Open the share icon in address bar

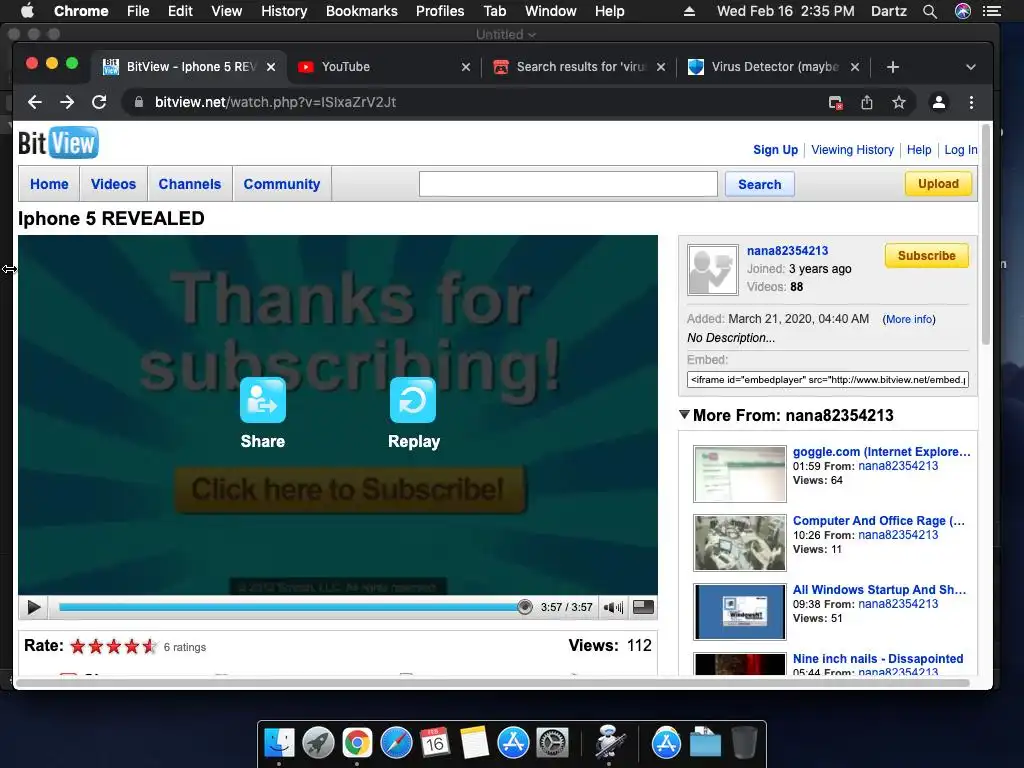pos(867,103)
